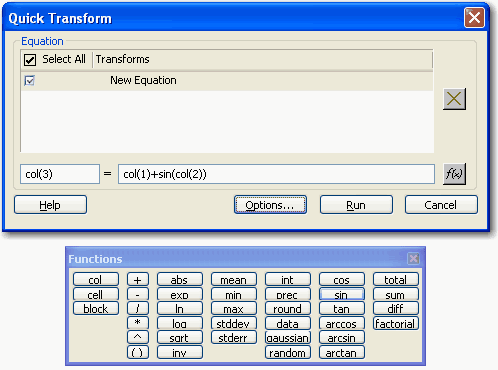Insert the total function

pos(396,279)
